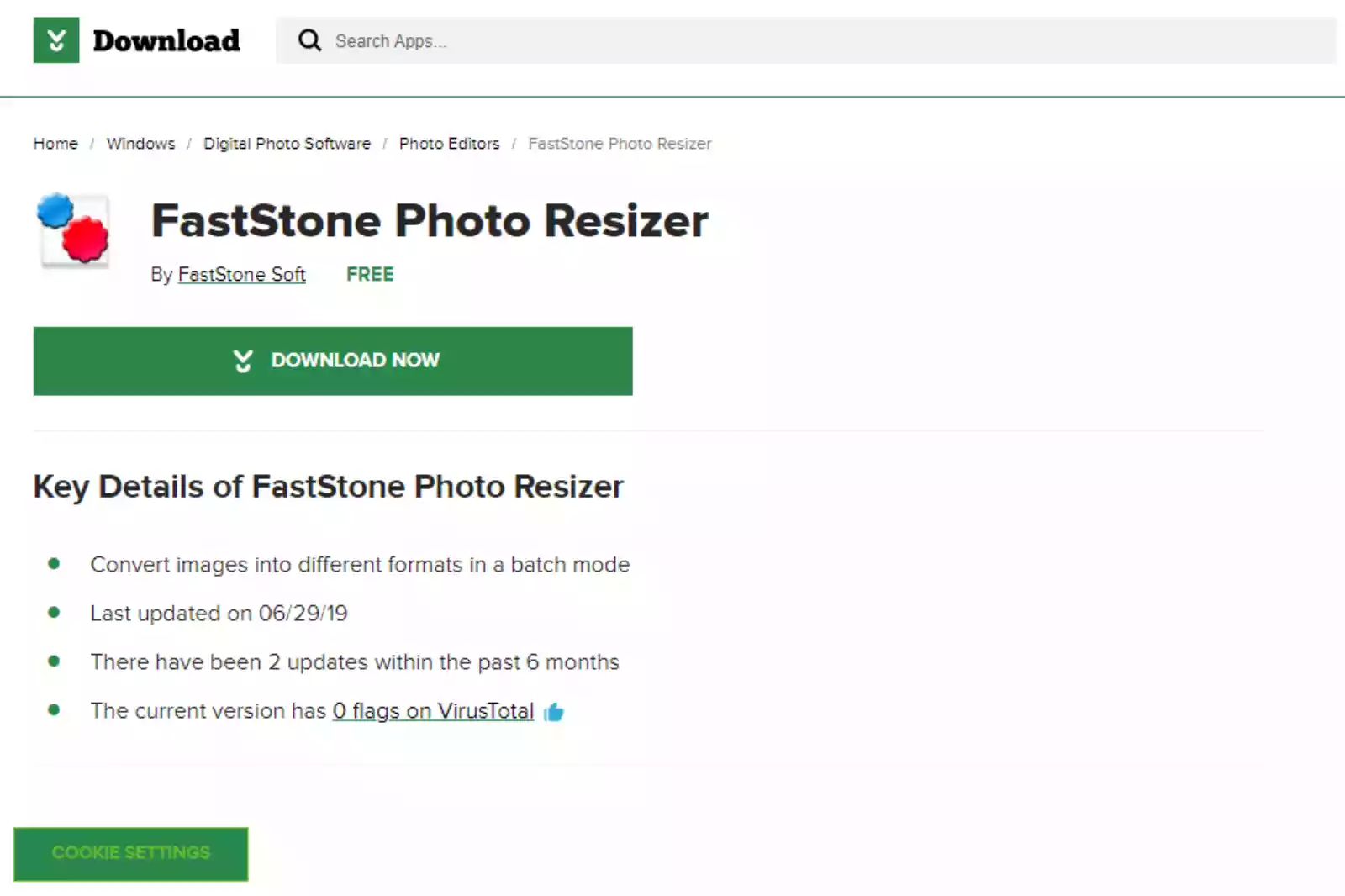1345x896 pixels.
Task: Open the COOKIE SETTINGS button
Action: point(131,853)
